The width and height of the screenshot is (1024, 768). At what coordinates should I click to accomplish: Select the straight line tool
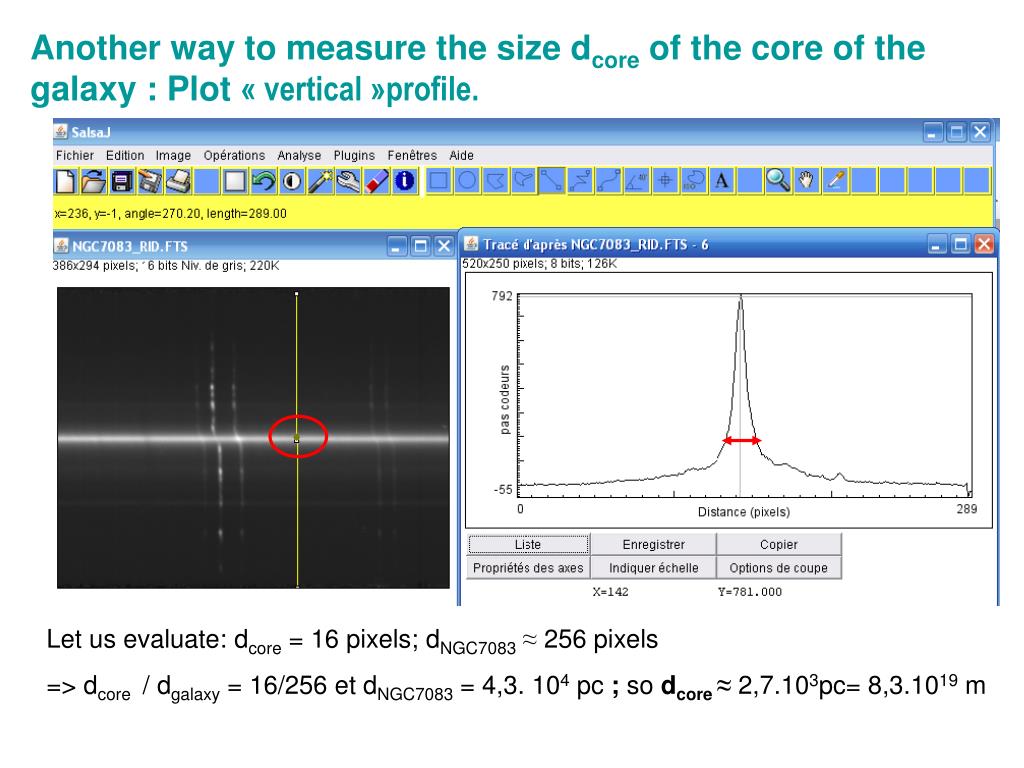[552, 180]
